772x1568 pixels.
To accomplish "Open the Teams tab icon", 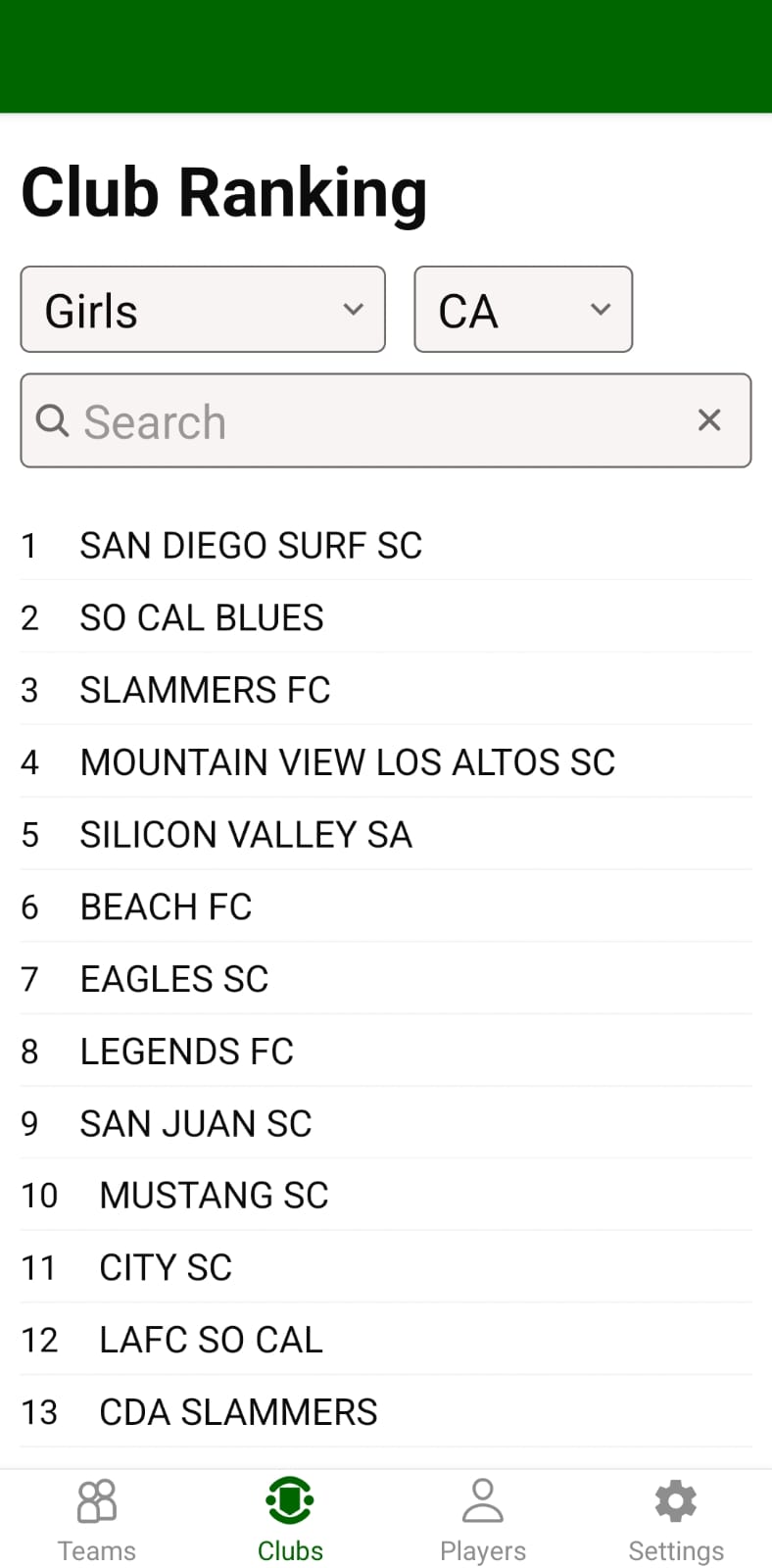I will (96, 1501).
